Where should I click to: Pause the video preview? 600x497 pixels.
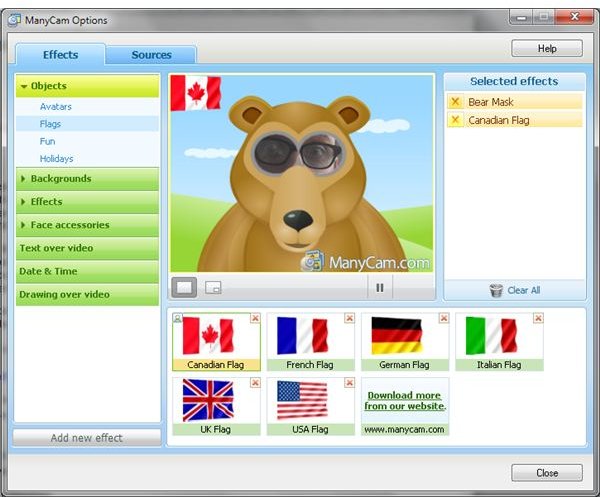point(380,287)
